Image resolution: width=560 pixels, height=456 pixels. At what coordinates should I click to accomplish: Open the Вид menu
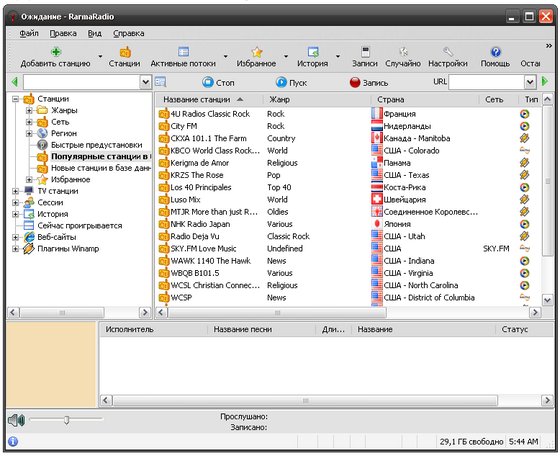coord(95,33)
